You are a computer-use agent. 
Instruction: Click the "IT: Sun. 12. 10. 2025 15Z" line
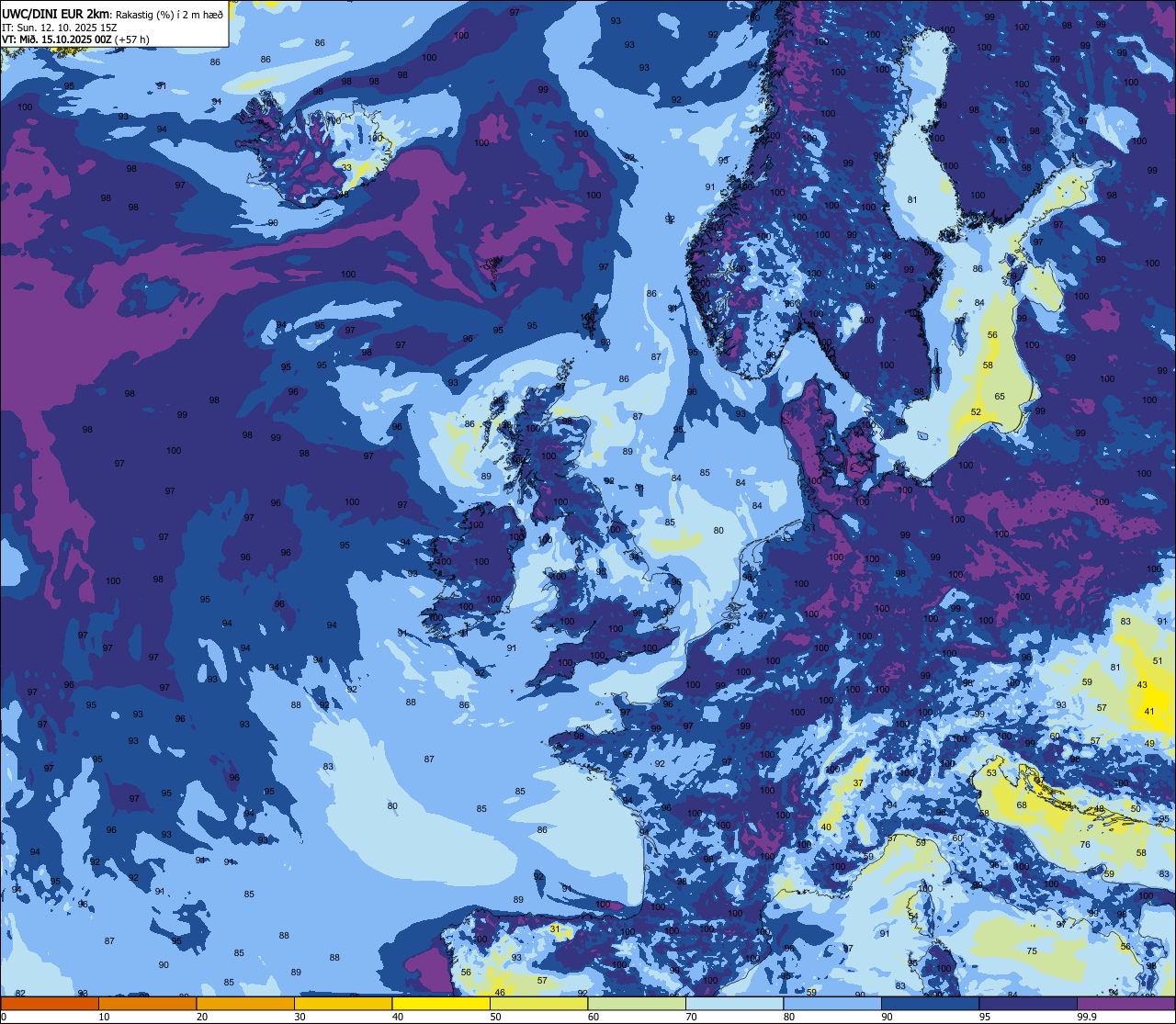[59, 27]
